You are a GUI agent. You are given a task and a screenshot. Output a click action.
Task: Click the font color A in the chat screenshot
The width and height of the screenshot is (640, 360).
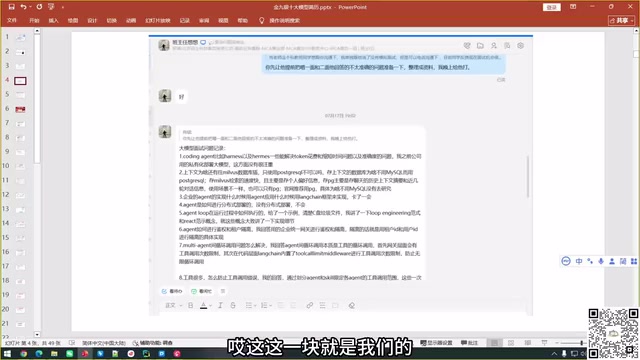click(203, 305)
